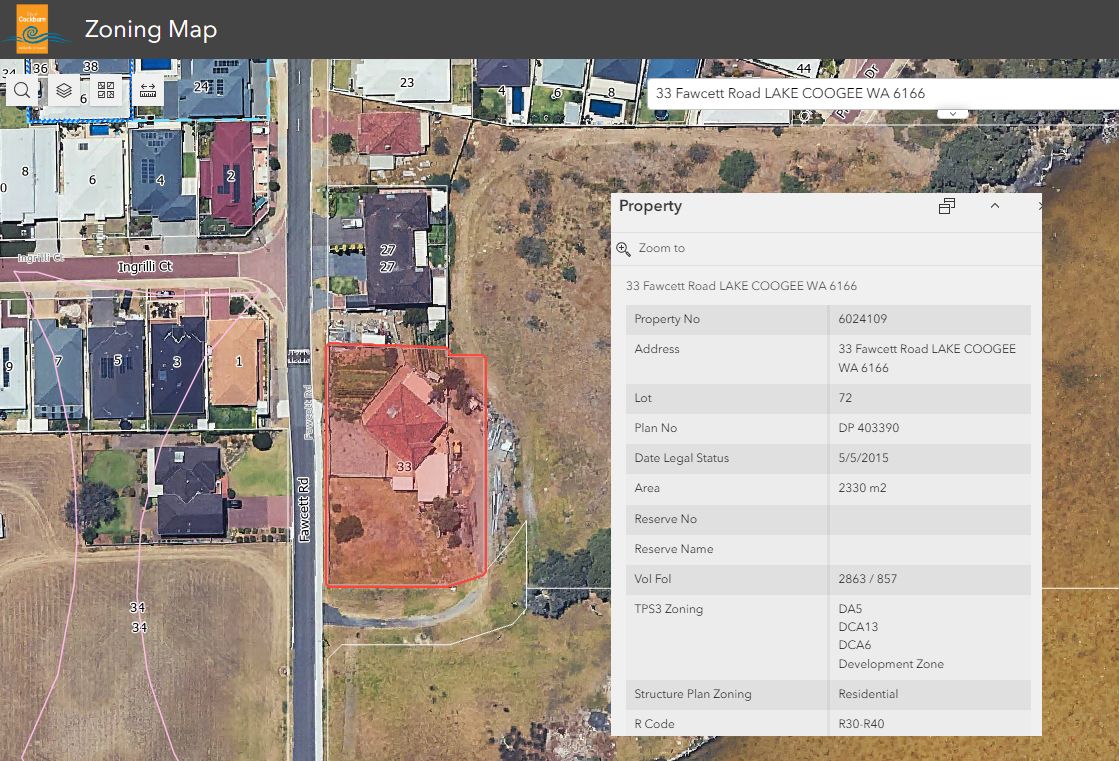Activate the measurement ruler tool

[x=148, y=88]
